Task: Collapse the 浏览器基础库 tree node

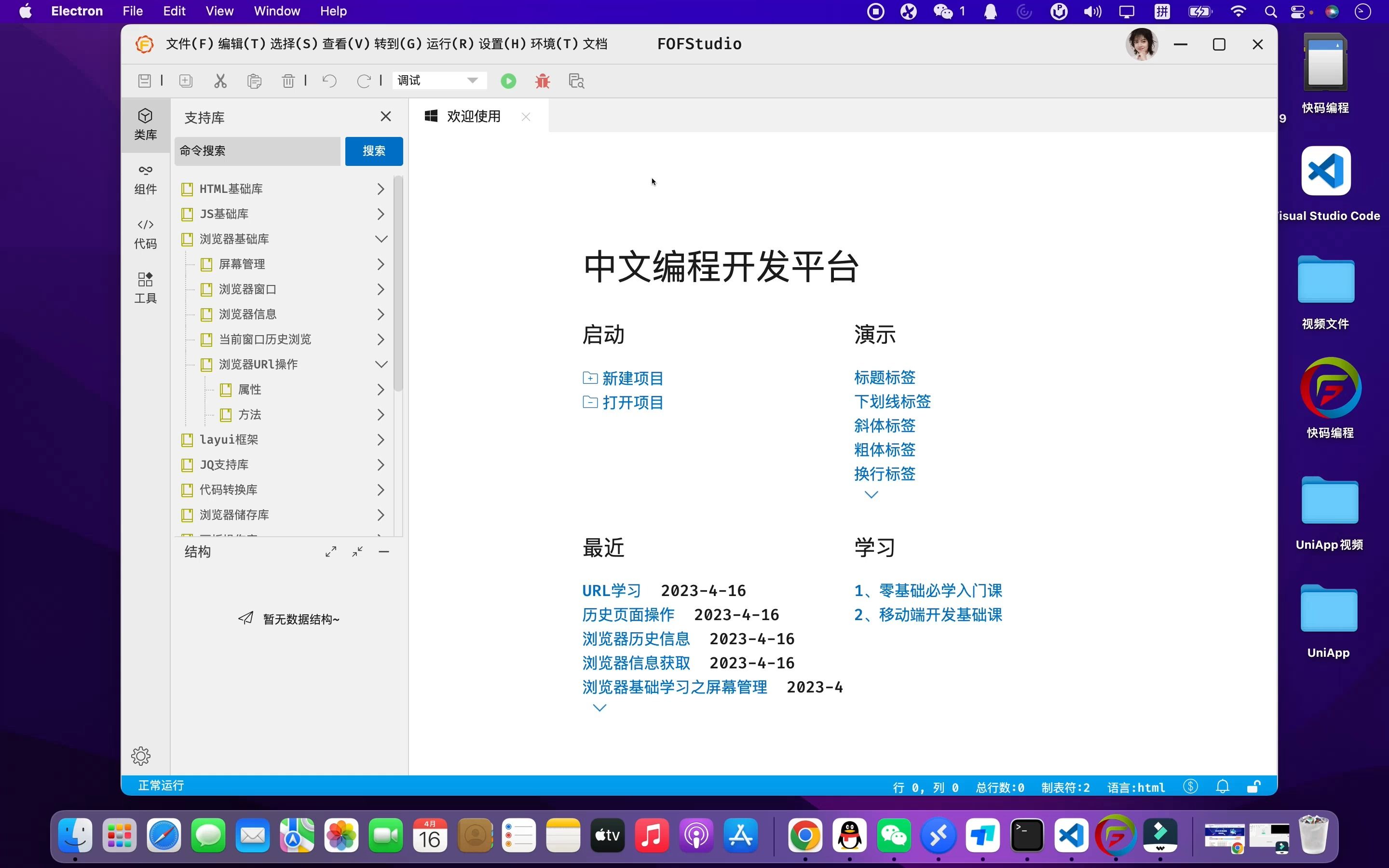Action: click(x=381, y=239)
